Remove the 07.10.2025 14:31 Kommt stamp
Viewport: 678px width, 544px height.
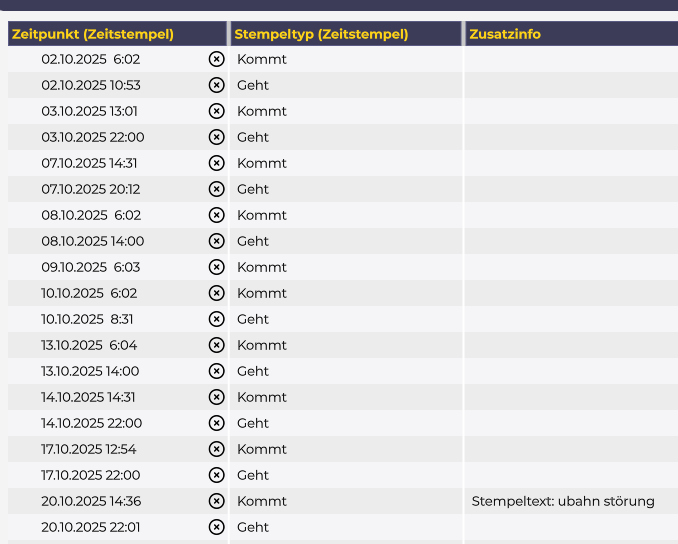pyautogui.click(x=216, y=163)
